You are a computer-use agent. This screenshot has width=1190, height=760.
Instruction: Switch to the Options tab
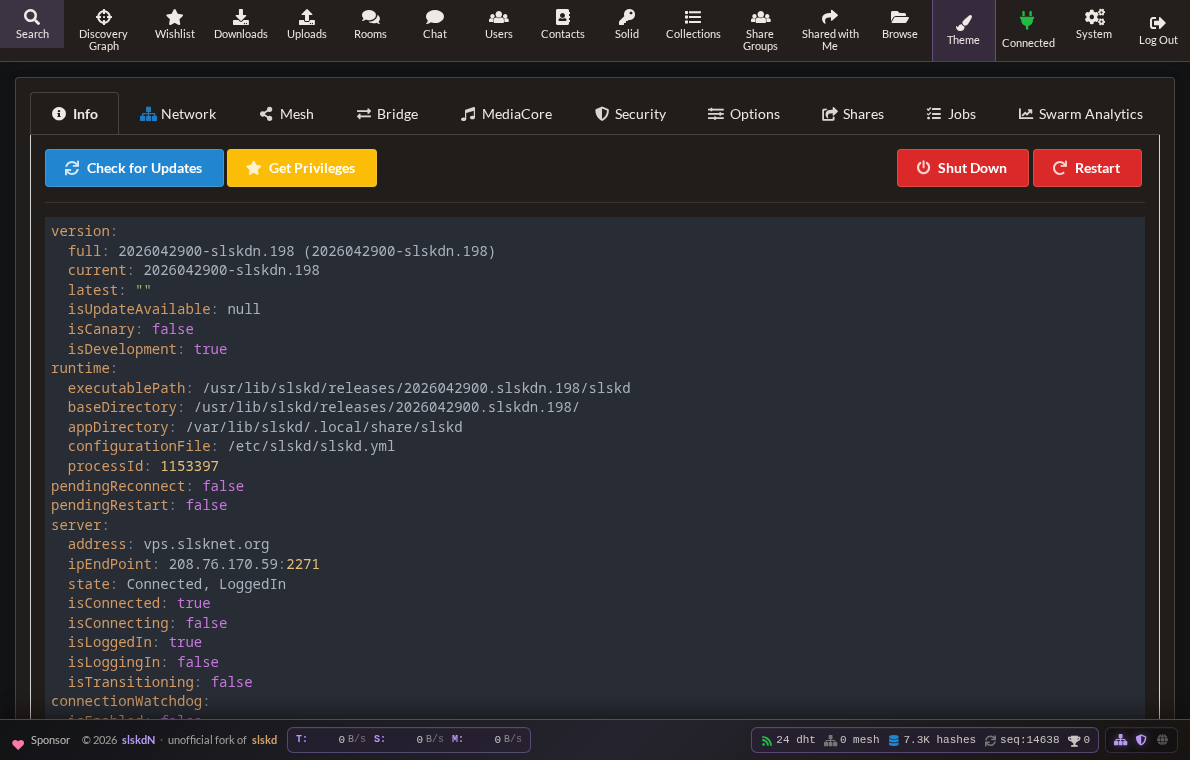pos(743,114)
